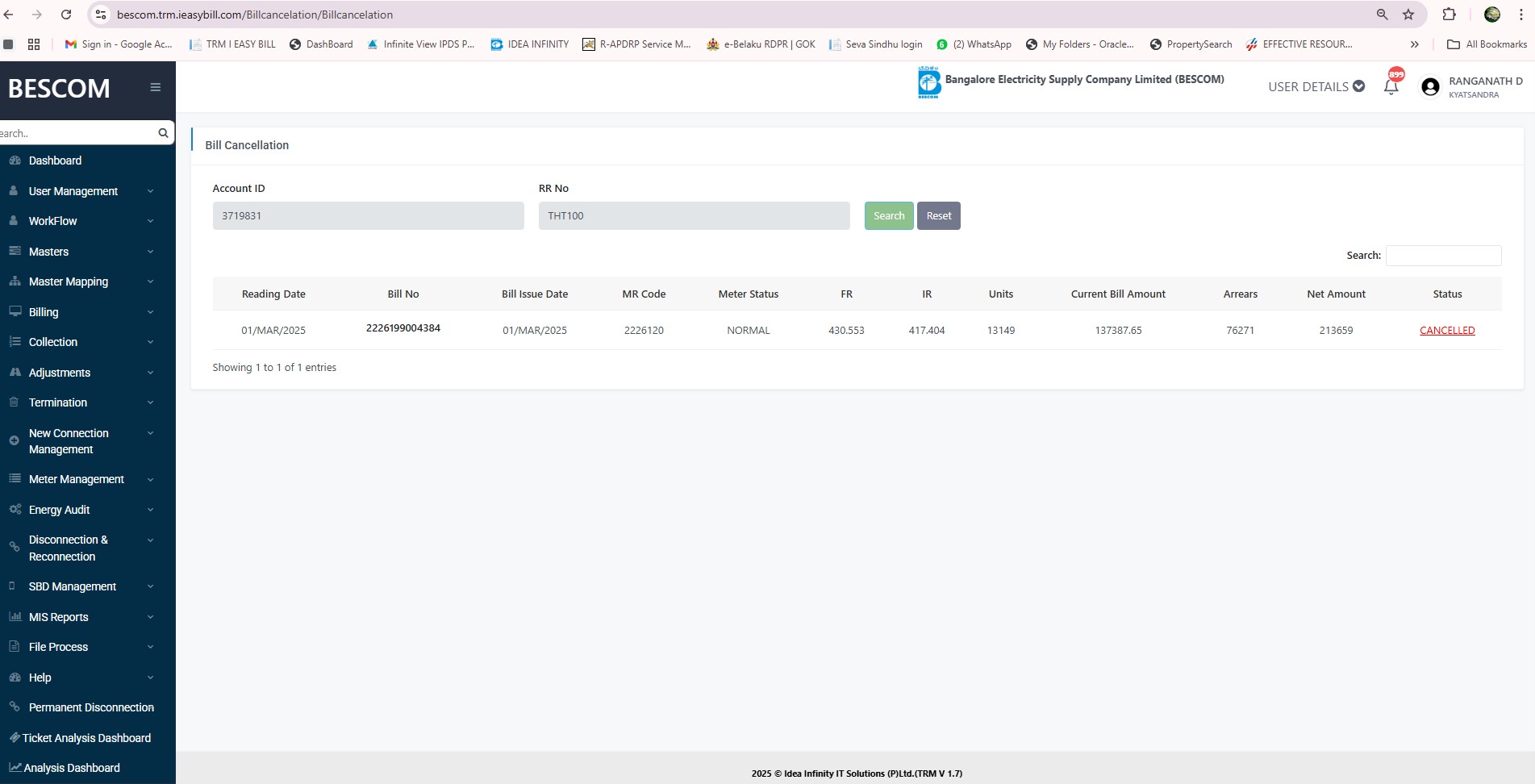Viewport: 1535px width, 784px height.
Task: Expand the USER DETAILS dropdown
Action: click(1316, 86)
